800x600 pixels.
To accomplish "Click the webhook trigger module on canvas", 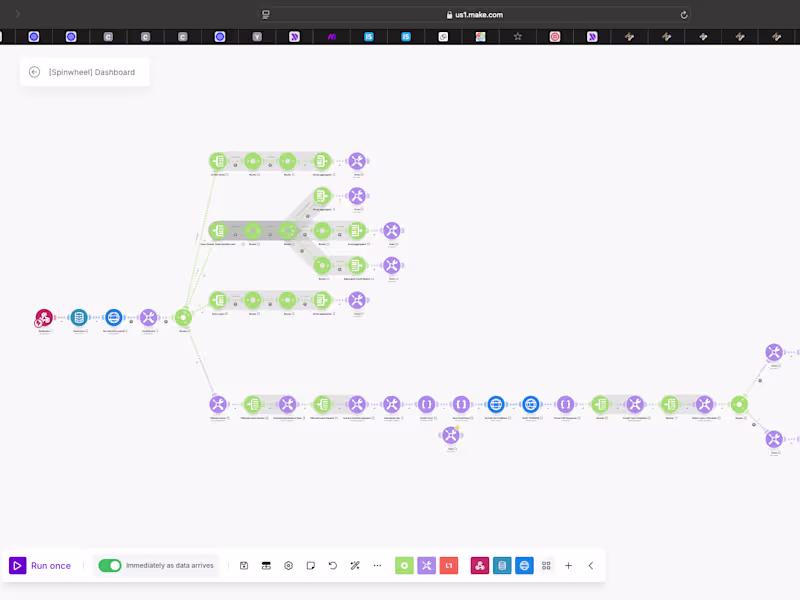I will pyautogui.click(x=44, y=318).
